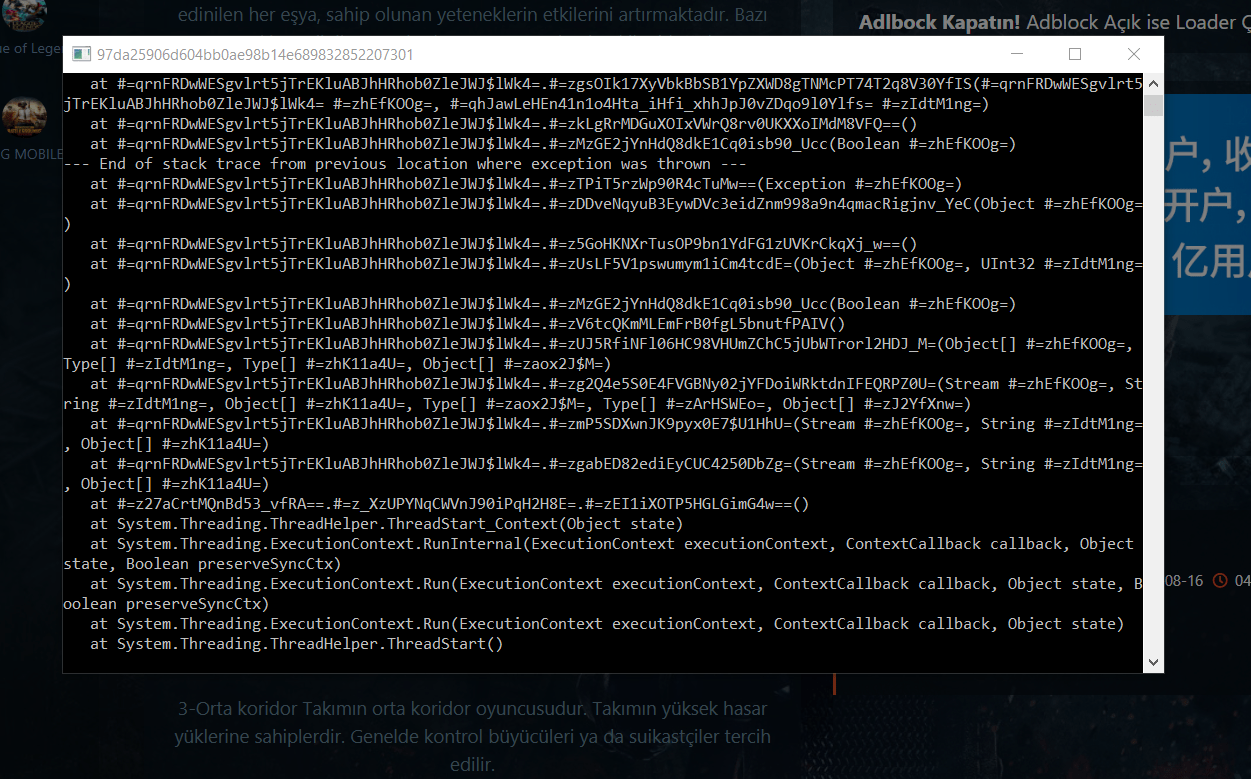This screenshot has width=1251, height=779.
Task: Click the stack line containing zTPiT5rzWp90R4cTuMw
Action: click(526, 184)
